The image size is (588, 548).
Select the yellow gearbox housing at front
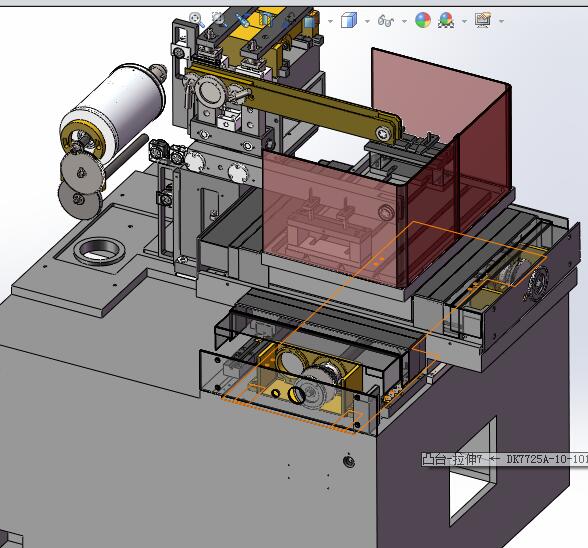[309, 379]
